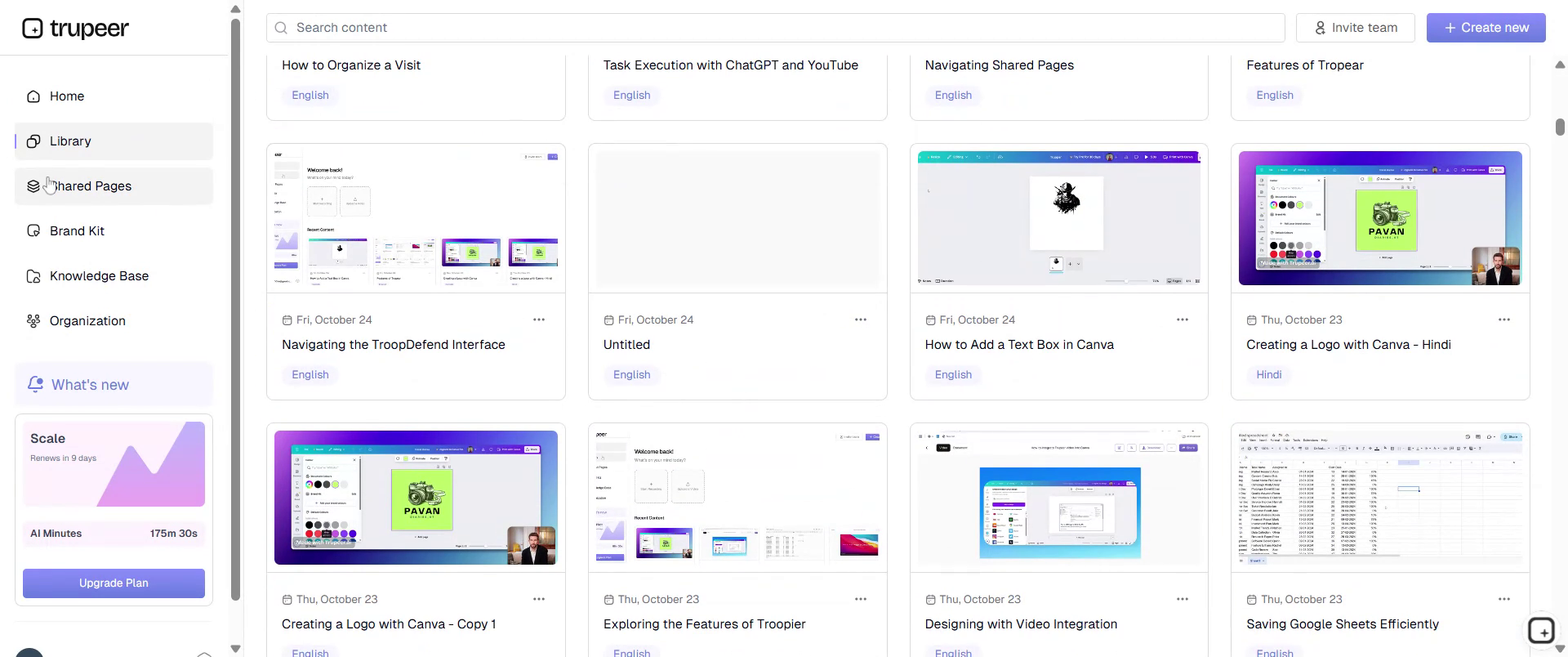The height and width of the screenshot is (657, 1568).
Task: Click the Brand Kit icon
Action: pyautogui.click(x=33, y=231)
